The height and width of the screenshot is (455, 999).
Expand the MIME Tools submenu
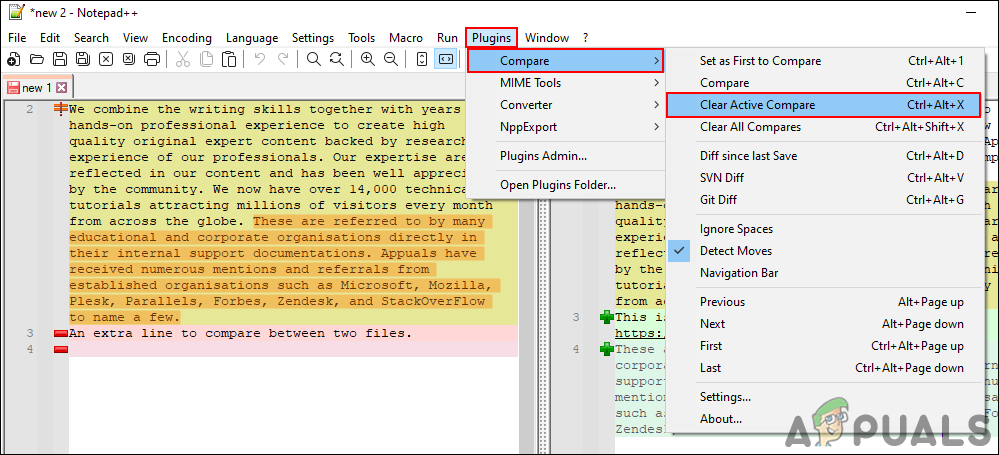pos(565,83)
